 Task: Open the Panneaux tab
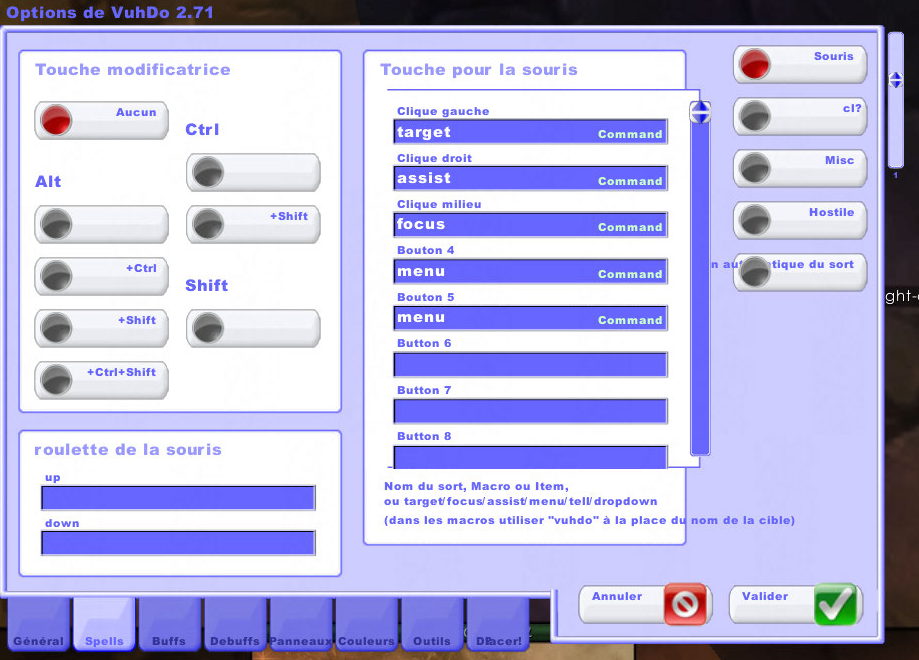(301, 624)
